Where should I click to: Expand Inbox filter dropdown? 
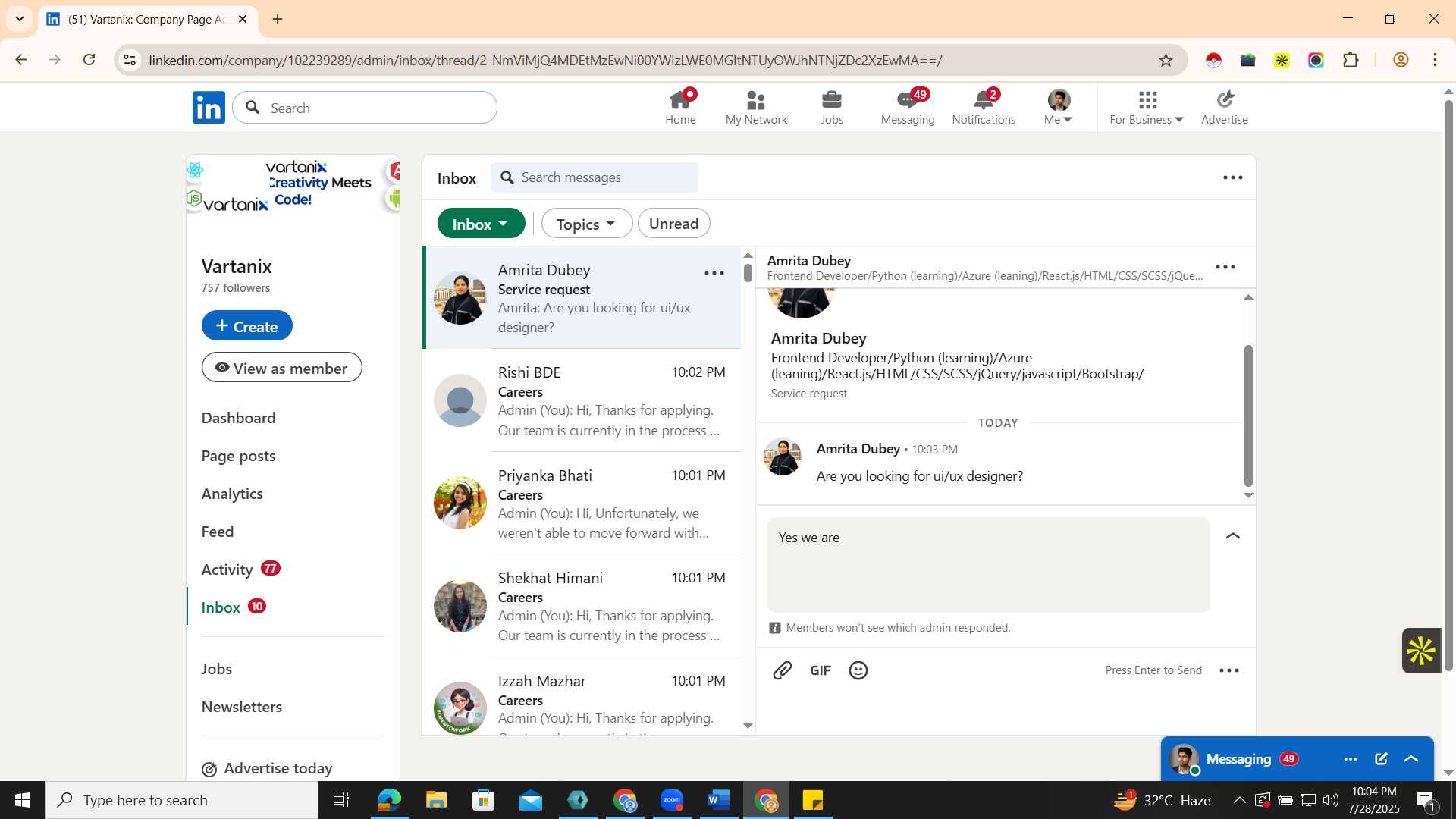click(481, 224)
